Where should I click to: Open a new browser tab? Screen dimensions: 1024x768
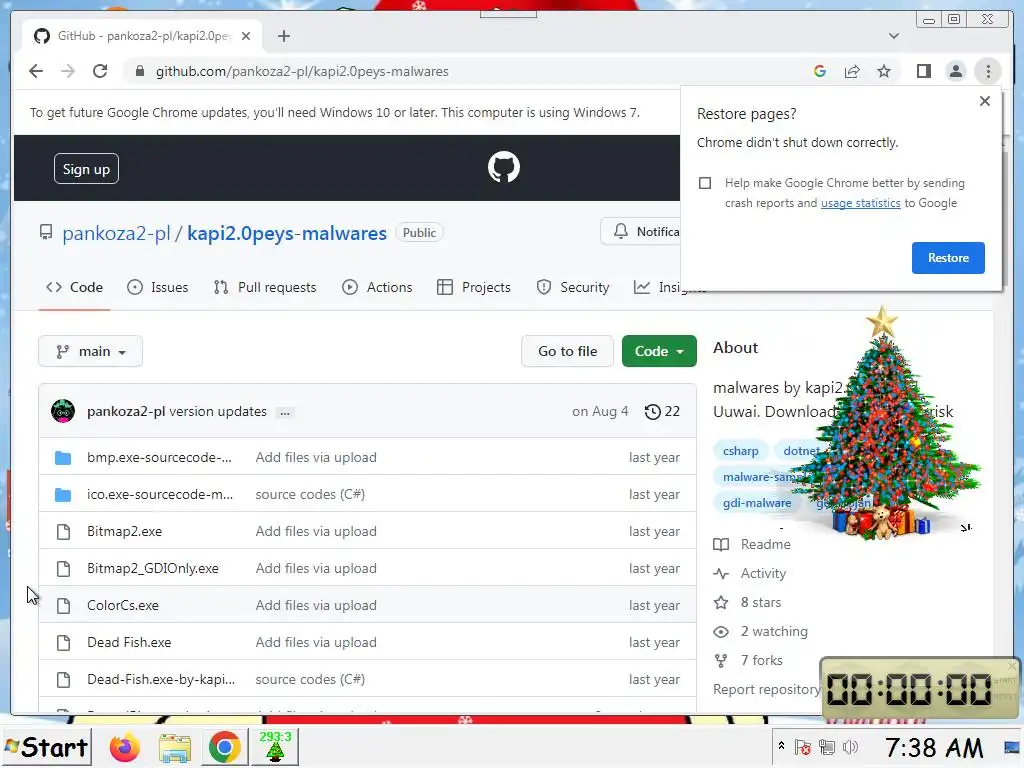[x=283, y=36]
